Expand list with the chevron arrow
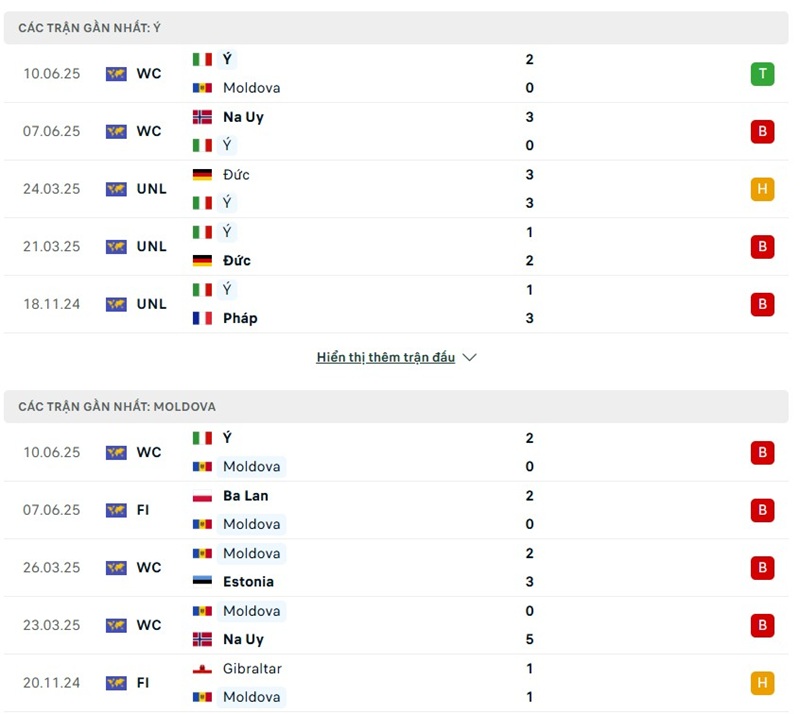The height and width of the screenshot is (714, 800). click(x=470, y=357)
